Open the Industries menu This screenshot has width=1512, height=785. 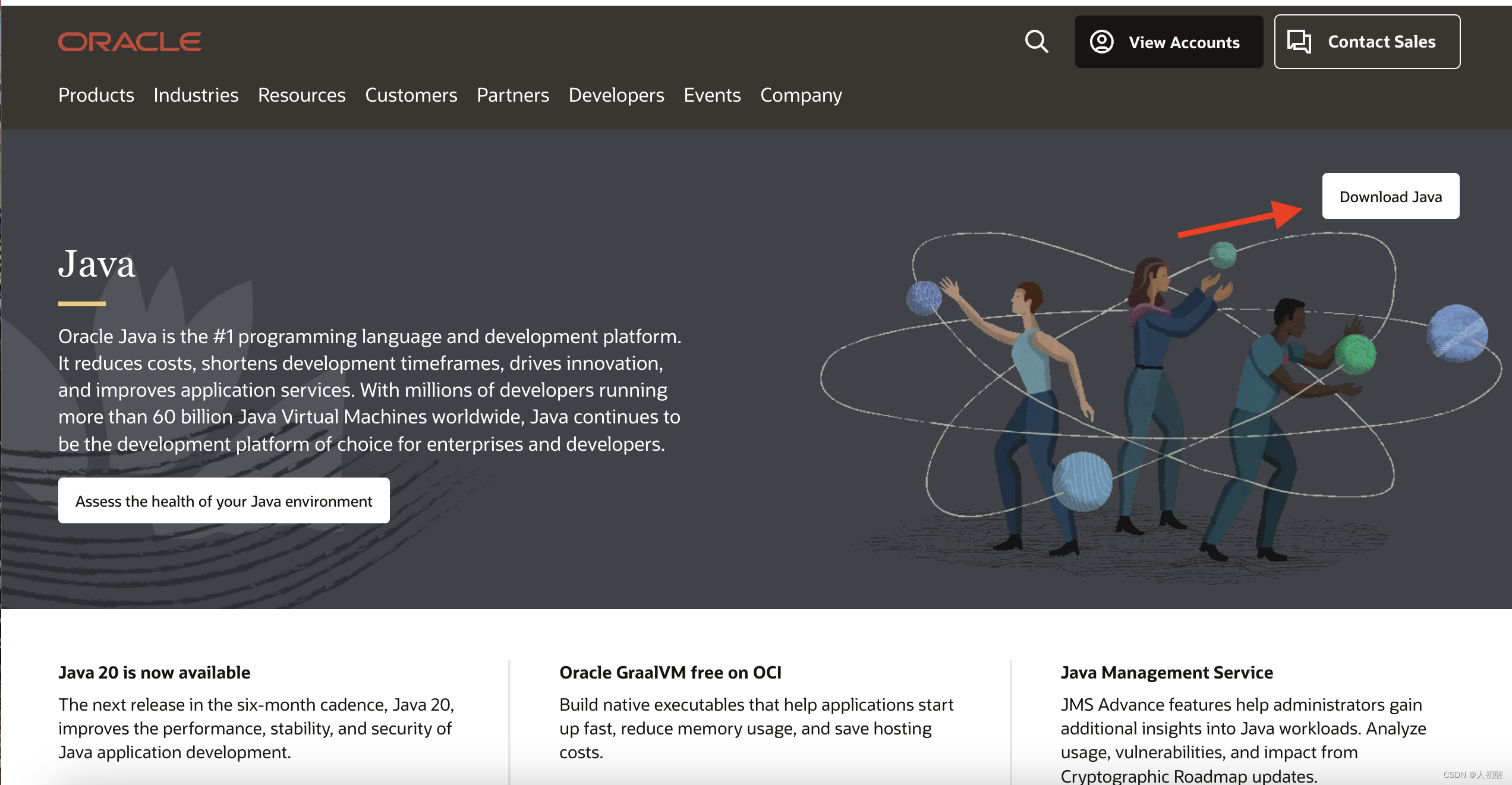point(196,95)
